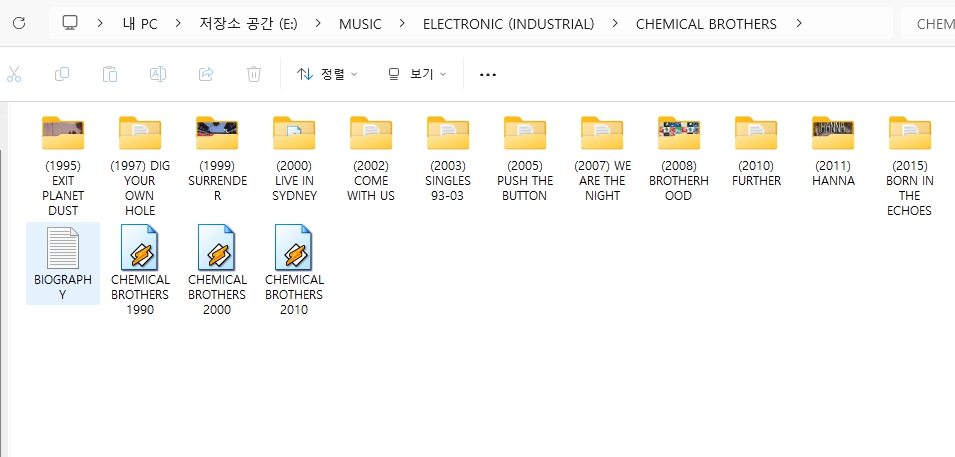The image size is (955, 457).
Task: Click the Paste clipboard icon
Action: (110, 74)
